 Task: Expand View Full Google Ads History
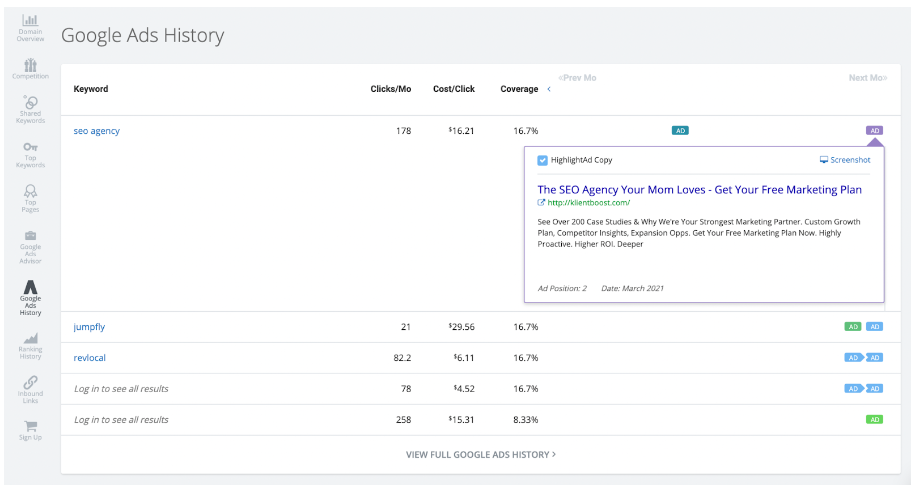click(x=480, y=454)
